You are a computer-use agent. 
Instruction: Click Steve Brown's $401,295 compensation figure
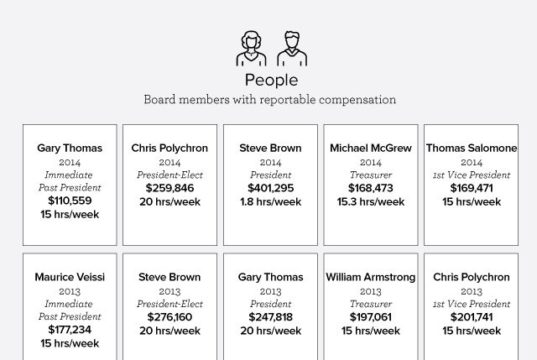[x=271, y=188]
